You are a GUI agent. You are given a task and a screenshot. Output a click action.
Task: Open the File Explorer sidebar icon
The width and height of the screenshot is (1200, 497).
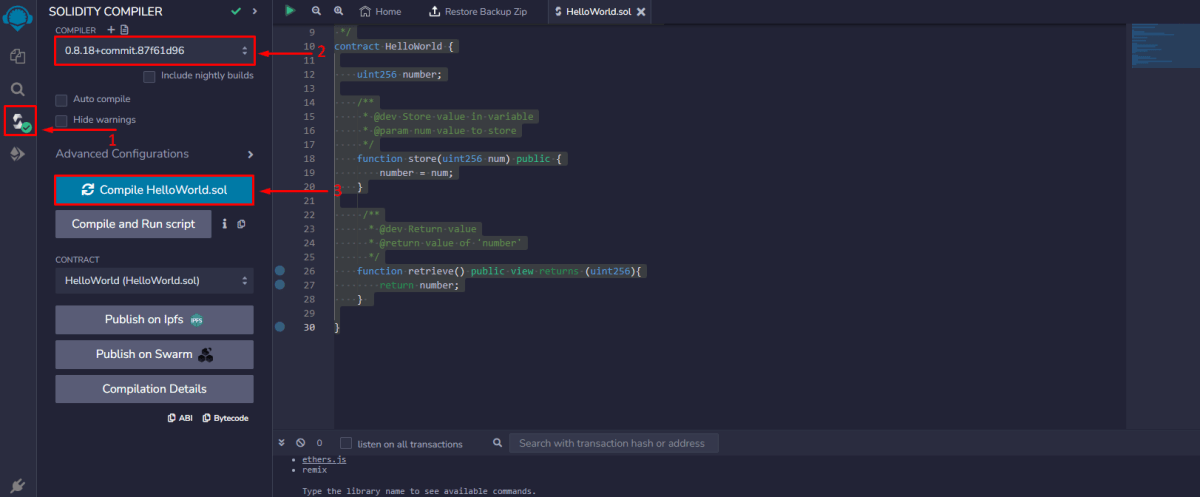(x=17, y=56)
